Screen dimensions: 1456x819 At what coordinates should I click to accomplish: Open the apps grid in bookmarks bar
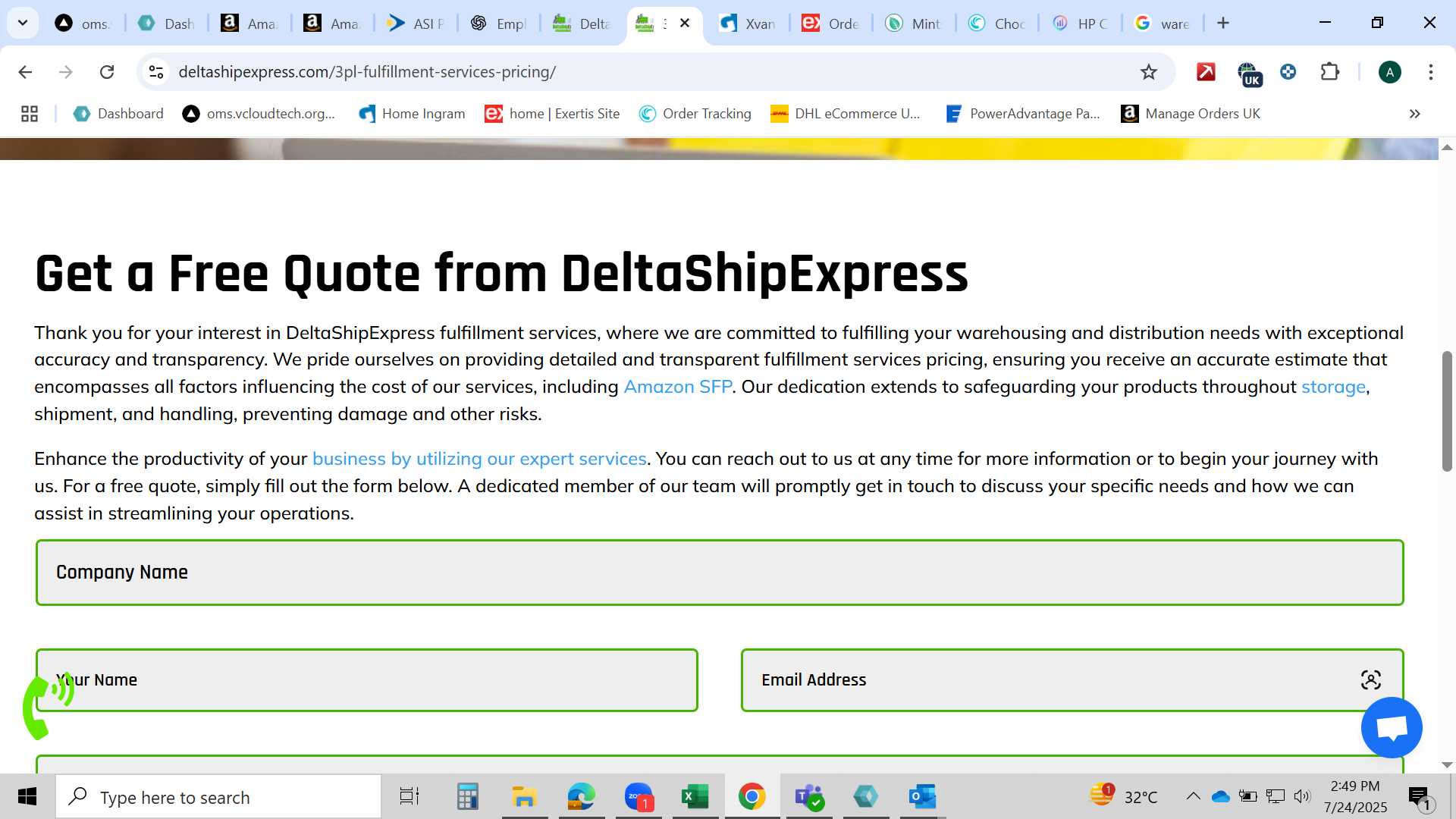click(x=30, y=114)
